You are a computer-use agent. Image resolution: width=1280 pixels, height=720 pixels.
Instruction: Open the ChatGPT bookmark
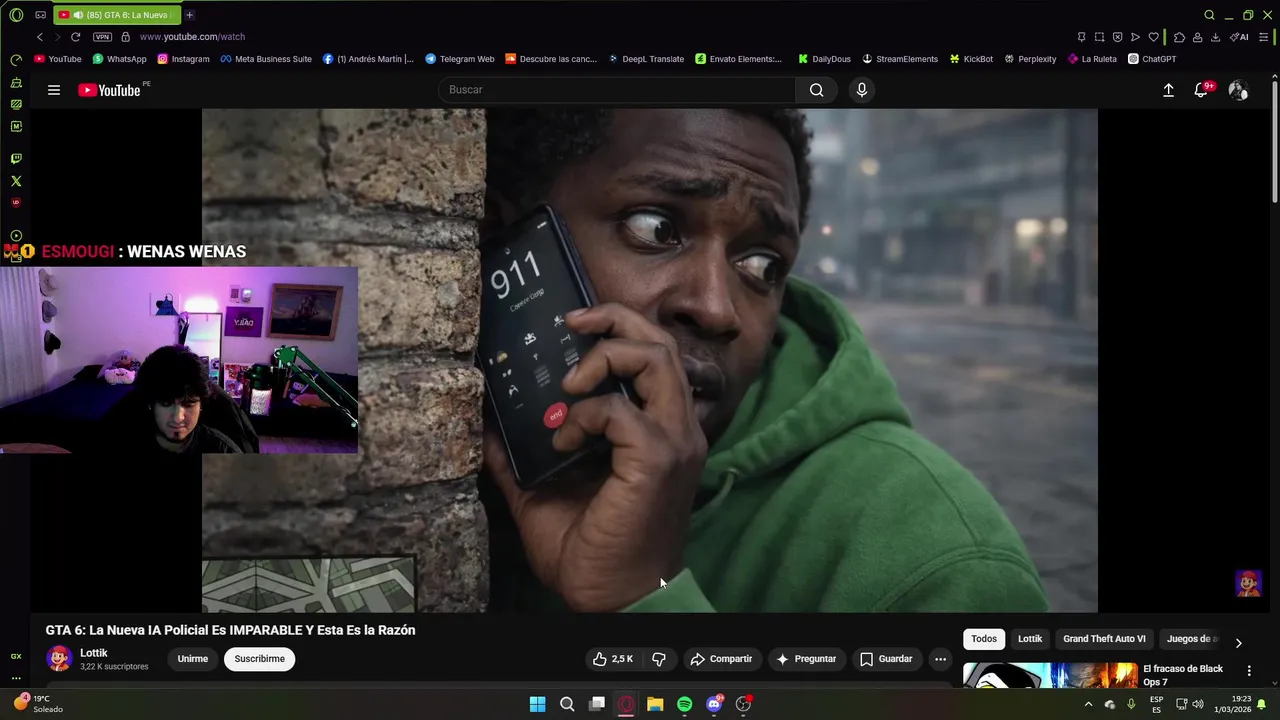(1152, 59)
